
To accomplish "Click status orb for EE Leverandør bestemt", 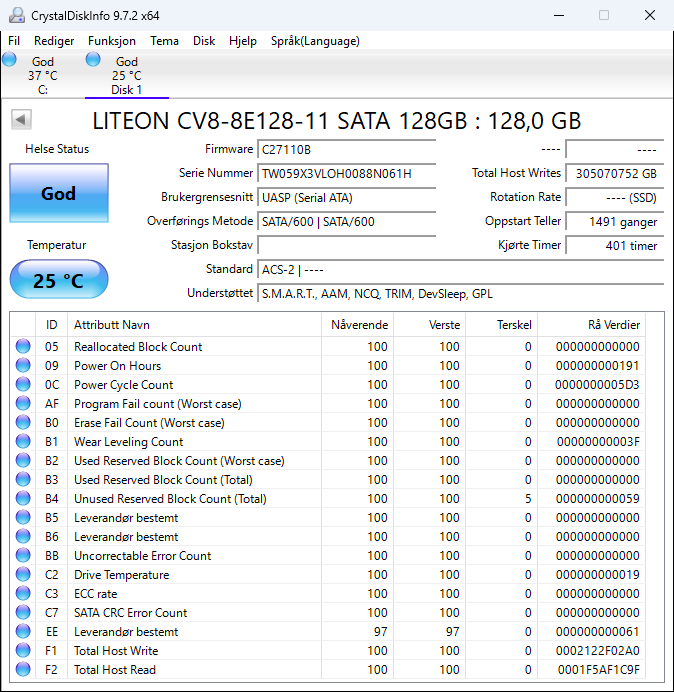I will coord(23,631).
